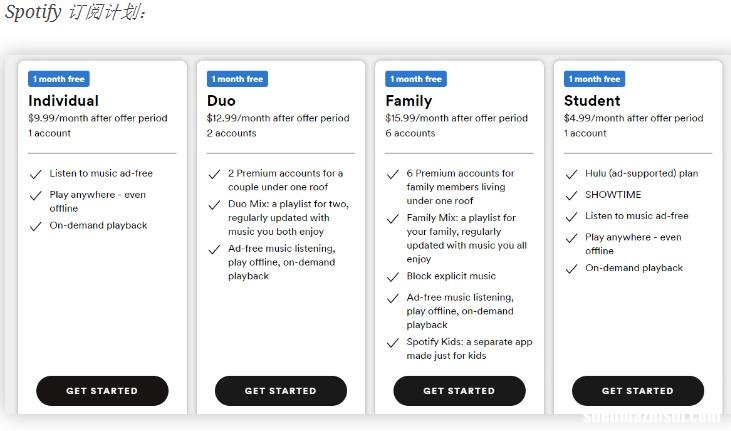731x431 pixels.
Task: Click the Student plan heading
Action: point(592,101)
